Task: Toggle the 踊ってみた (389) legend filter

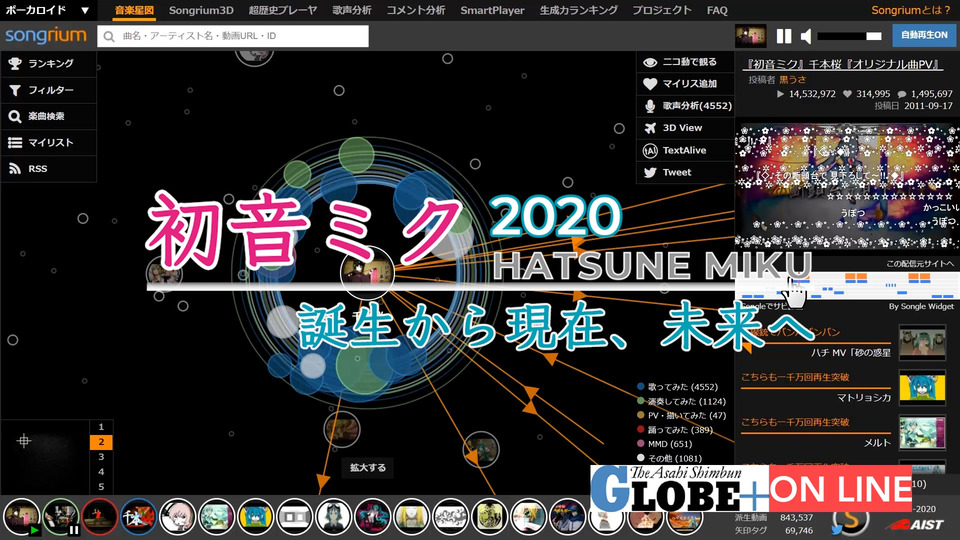Action: [x=675, y=430]
